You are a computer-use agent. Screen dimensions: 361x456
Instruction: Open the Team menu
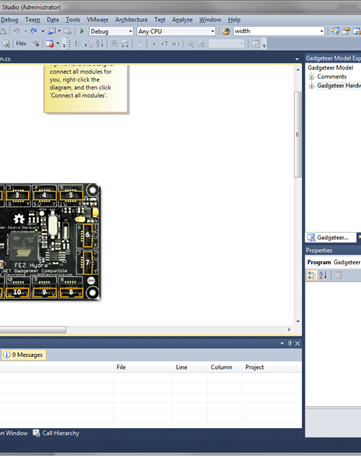point(32,20)
